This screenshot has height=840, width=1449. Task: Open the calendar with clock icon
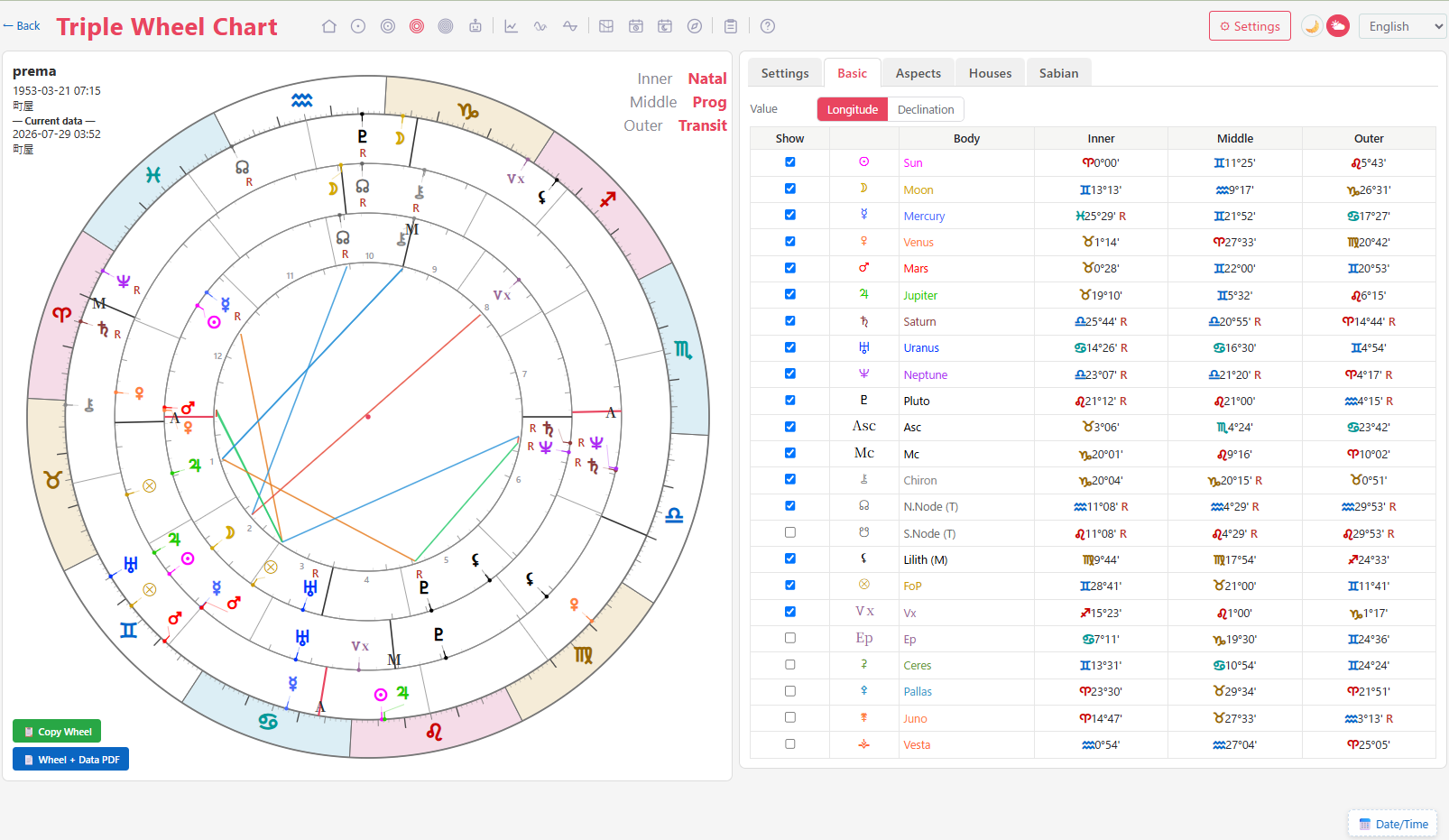point(636,26)
